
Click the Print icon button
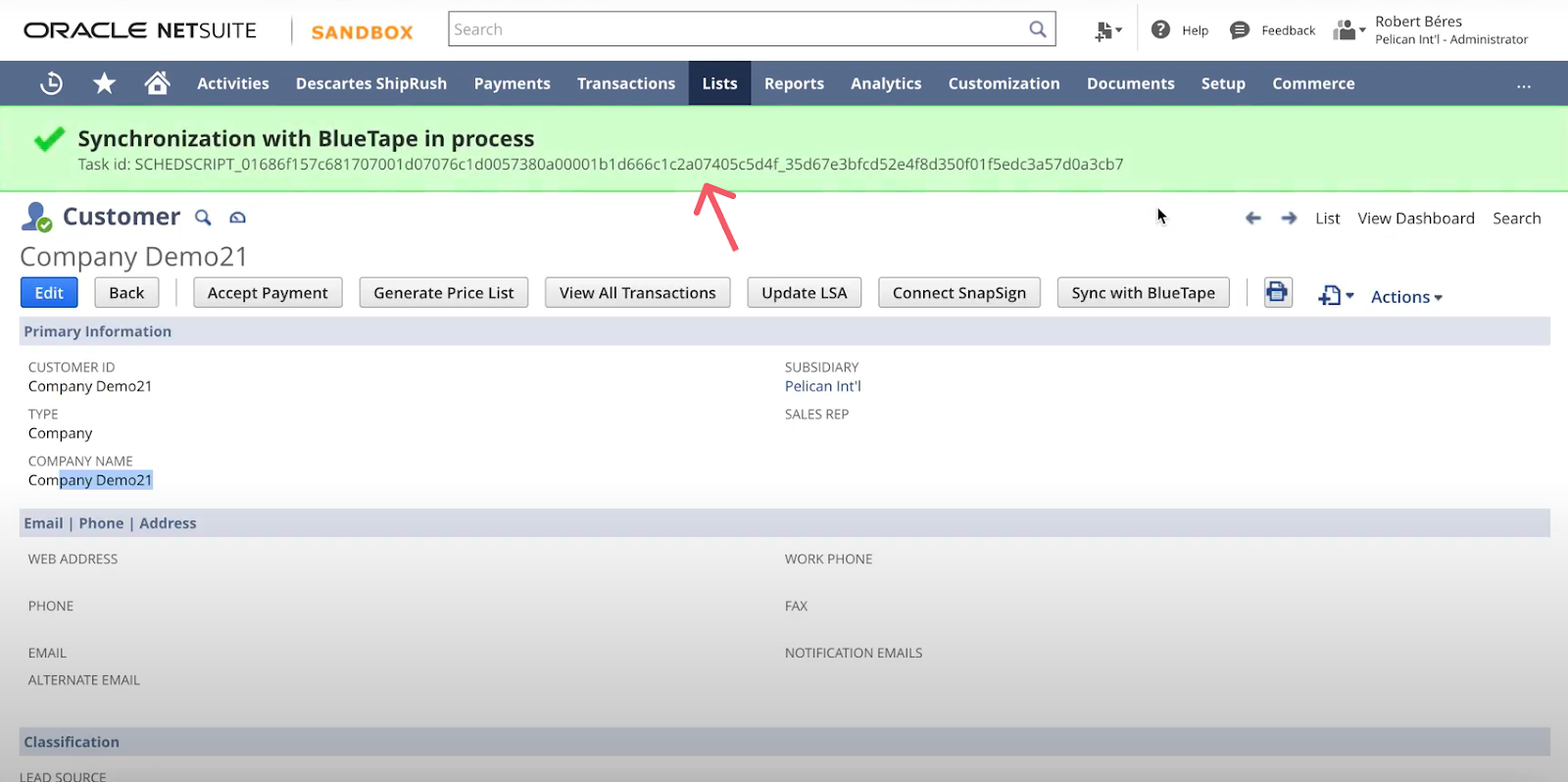1277,292
